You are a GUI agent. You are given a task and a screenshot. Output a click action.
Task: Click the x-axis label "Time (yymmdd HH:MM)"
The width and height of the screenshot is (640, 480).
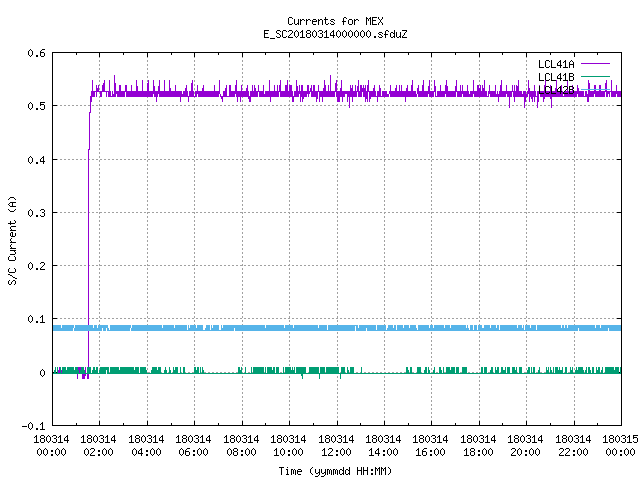[x=335, y=471]
